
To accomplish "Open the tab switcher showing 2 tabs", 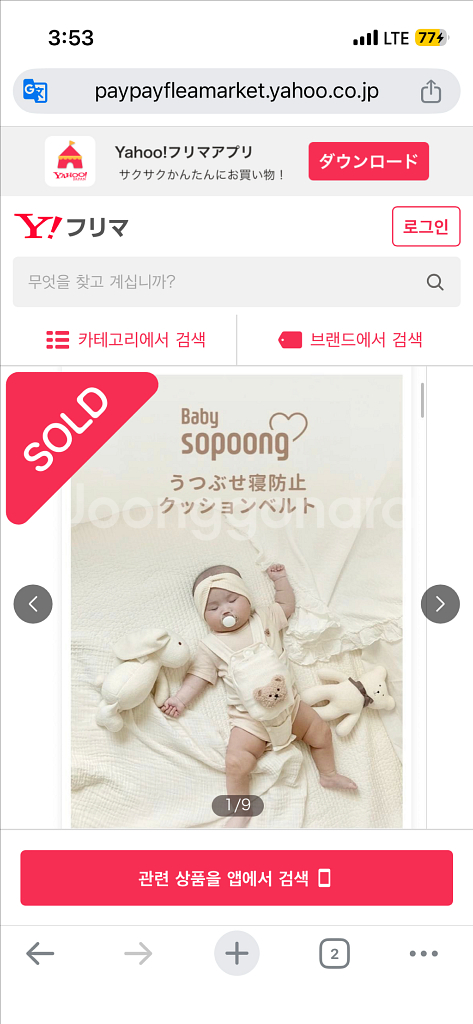I will tap(334, 954).
